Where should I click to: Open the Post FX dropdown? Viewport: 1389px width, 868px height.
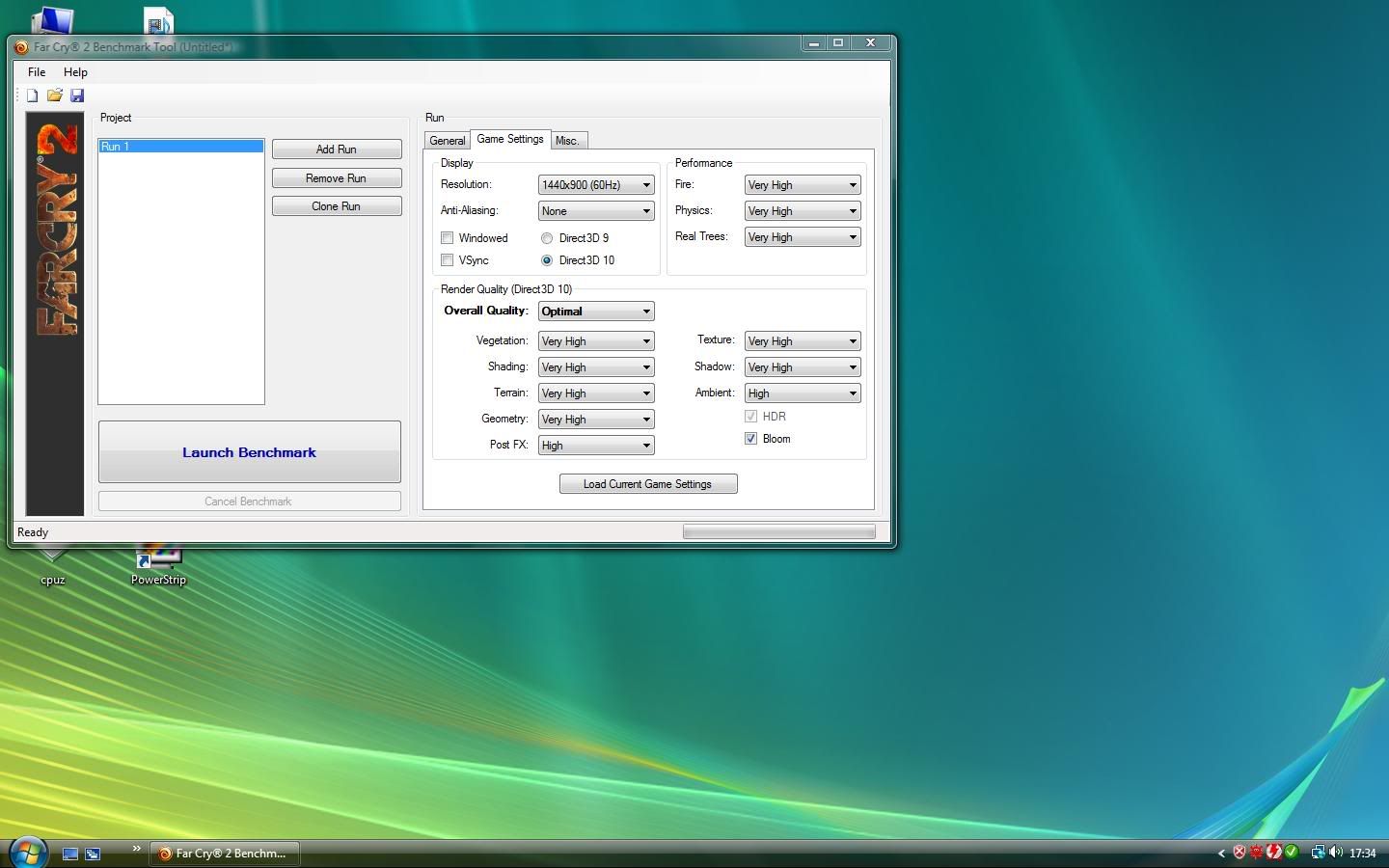pyautogui.click(x=596, y=446)
